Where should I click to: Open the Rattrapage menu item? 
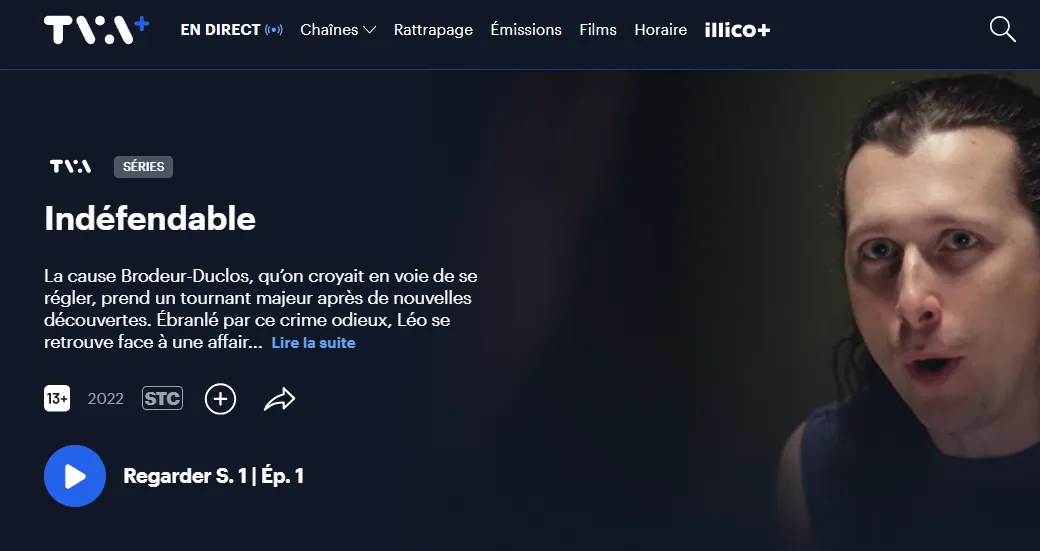tap(433, 30)
